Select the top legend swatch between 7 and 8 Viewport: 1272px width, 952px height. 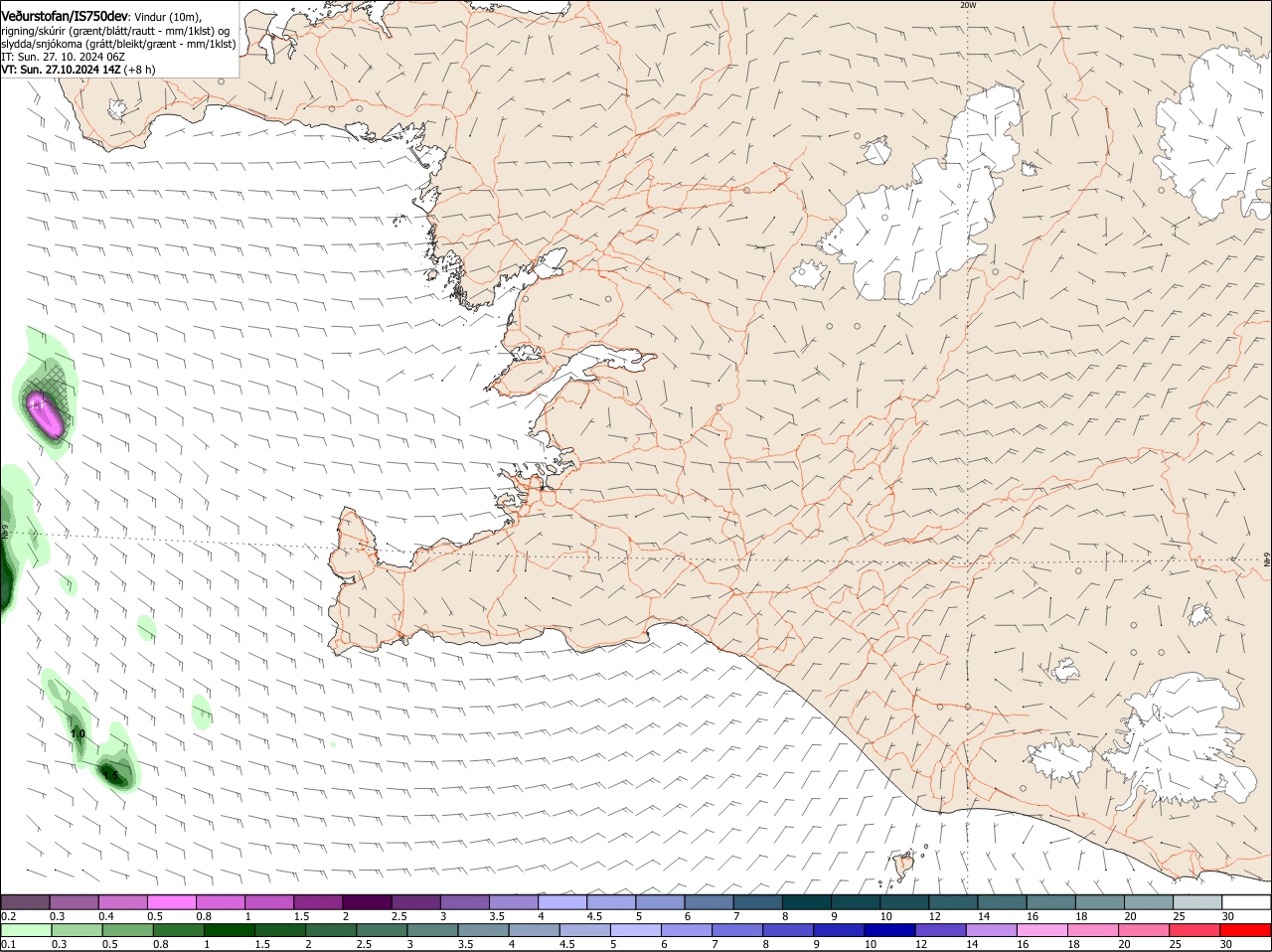pyautogui.click(x=758, y=901)
